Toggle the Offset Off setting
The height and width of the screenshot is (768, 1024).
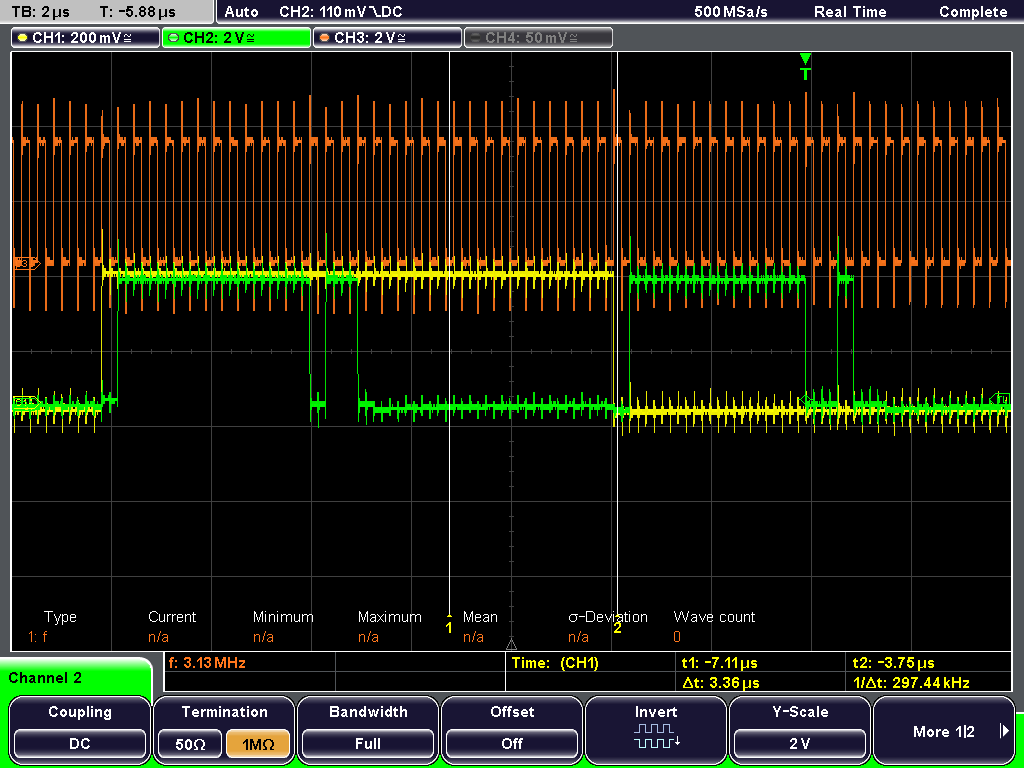click(x=512, y=743)
